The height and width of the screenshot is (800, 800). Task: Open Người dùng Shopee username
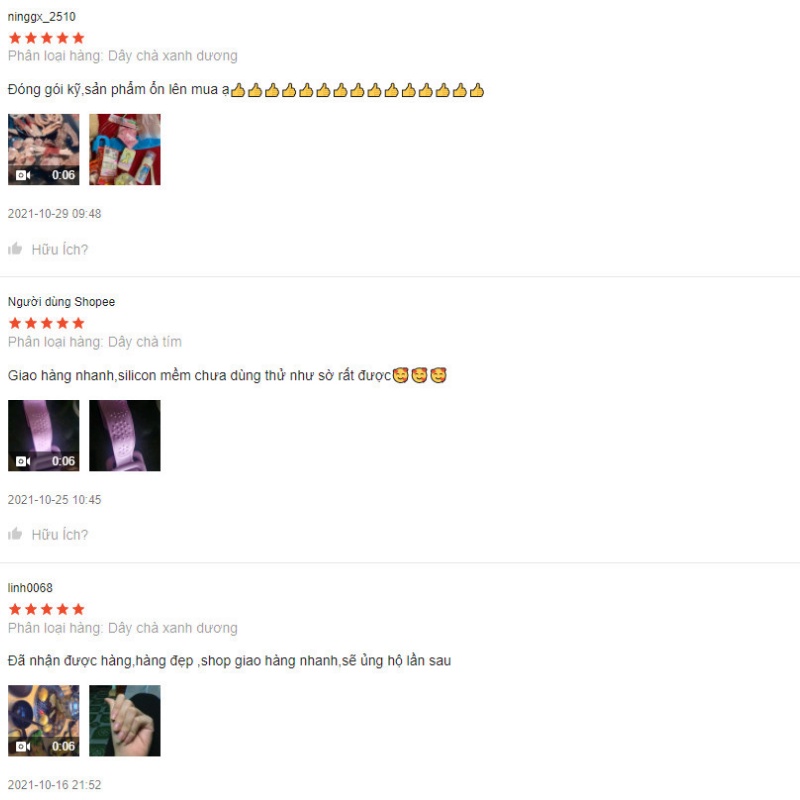pyautogui.click(x=61, y=302)
